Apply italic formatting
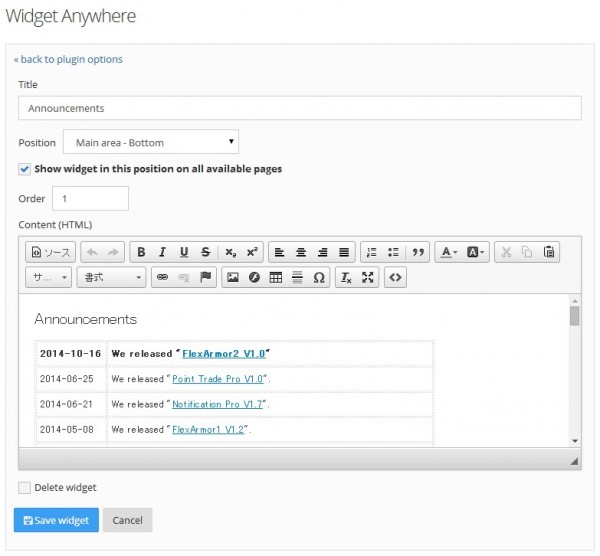 163,252
